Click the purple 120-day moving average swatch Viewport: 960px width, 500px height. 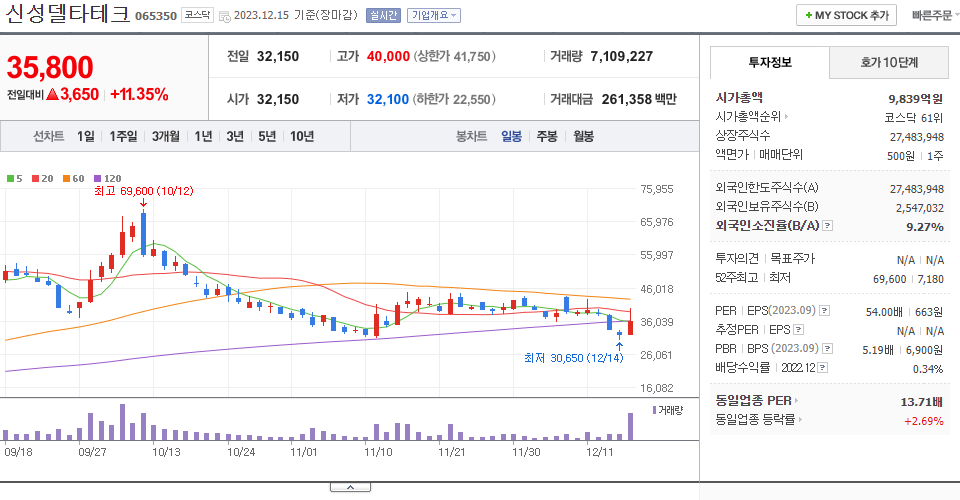(x=97, y=179)
